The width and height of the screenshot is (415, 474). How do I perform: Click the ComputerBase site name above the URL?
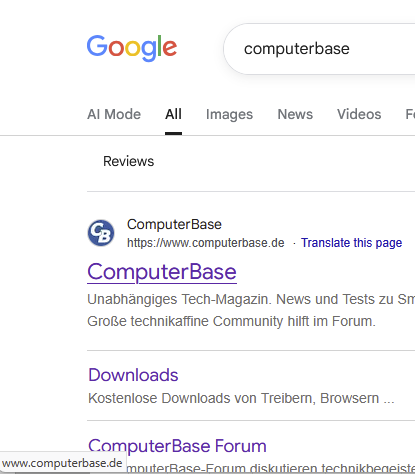(174, 224)
